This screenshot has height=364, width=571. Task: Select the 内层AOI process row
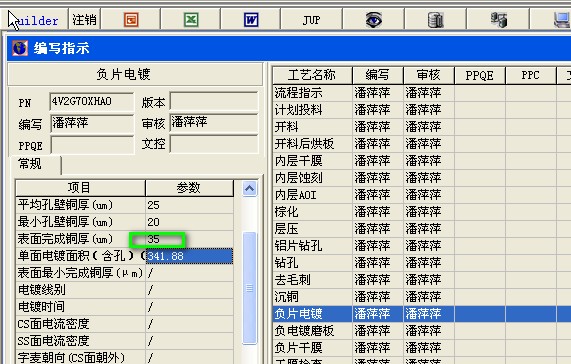point(422,195)
